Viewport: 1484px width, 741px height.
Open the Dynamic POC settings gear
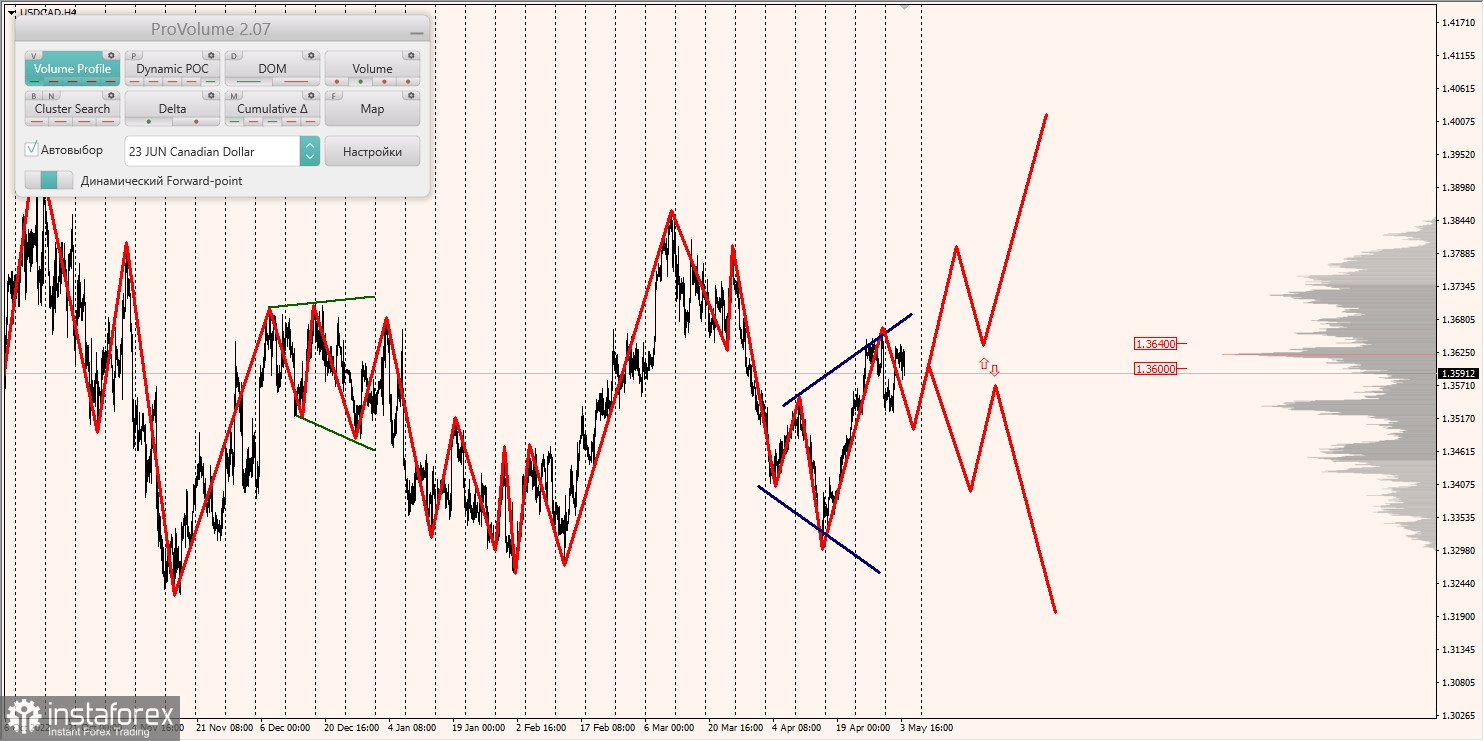coord(211,56)
